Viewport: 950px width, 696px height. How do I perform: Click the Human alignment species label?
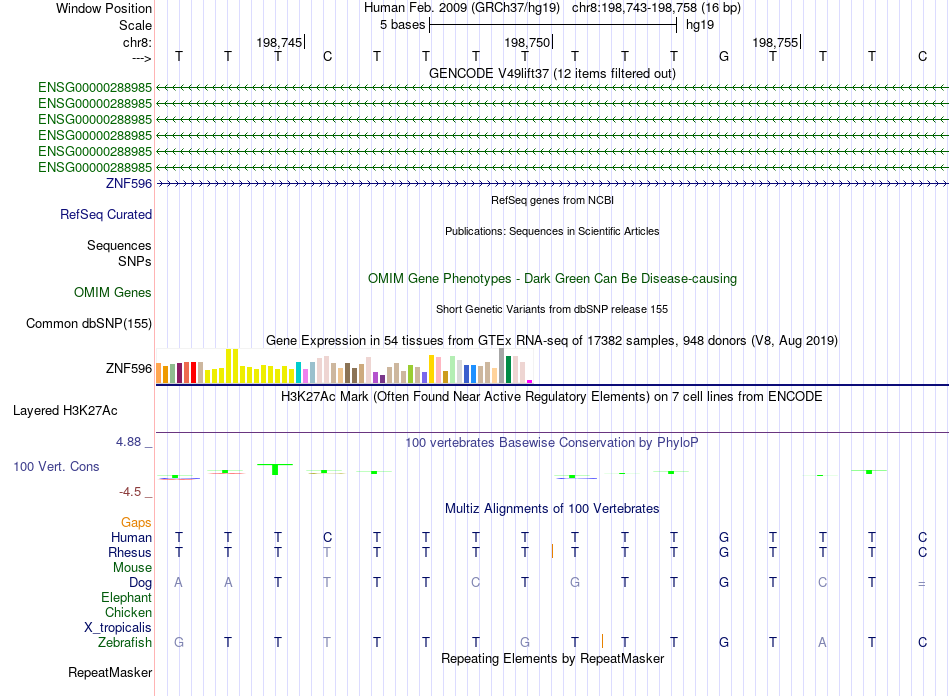click(x=131, y=537)
